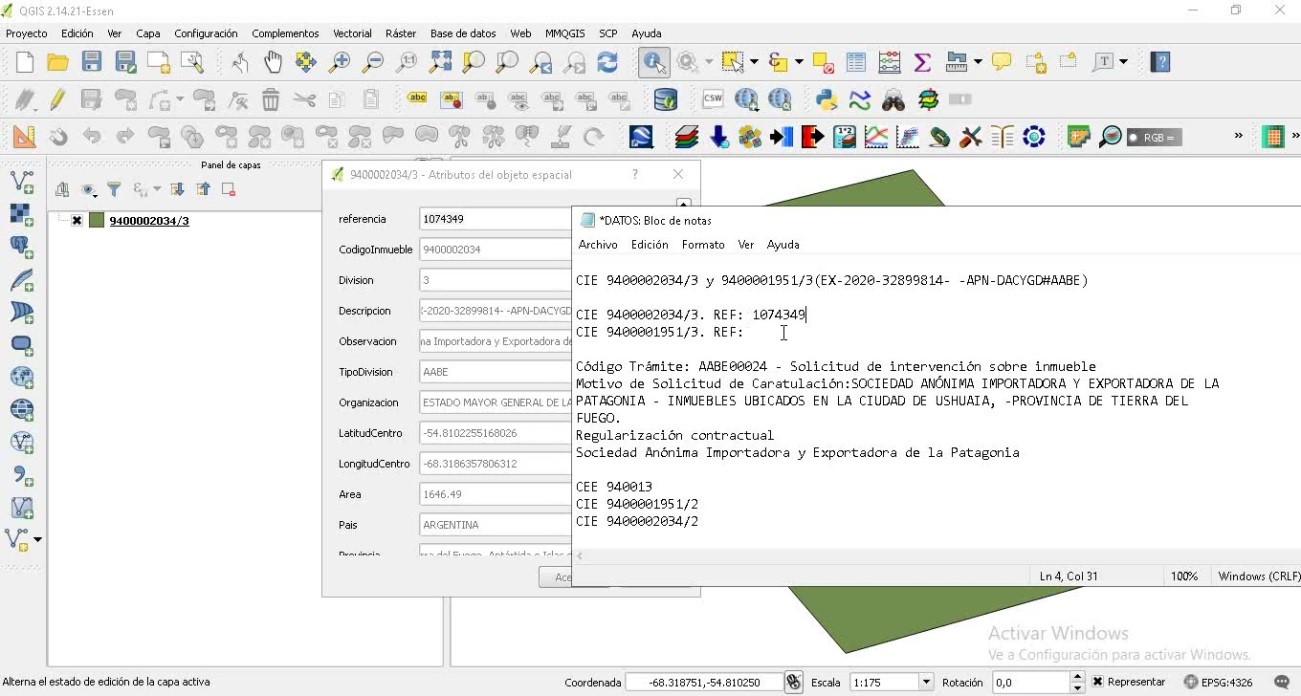Add raster layer from left toolbar

pyautogui.click(x=22, y=214)
